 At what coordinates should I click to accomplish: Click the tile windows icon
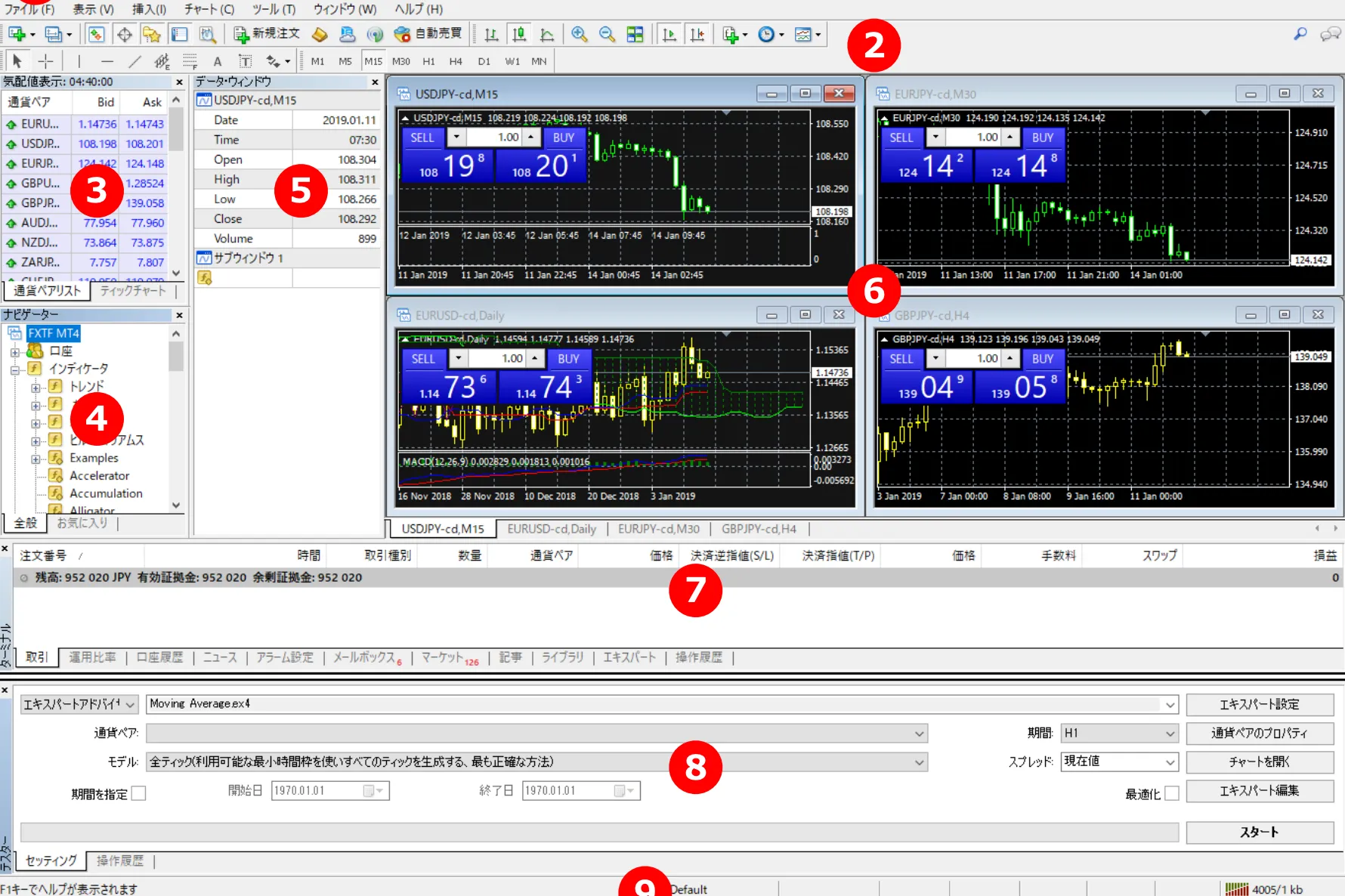pyautogui.click(x=635, y=34)
